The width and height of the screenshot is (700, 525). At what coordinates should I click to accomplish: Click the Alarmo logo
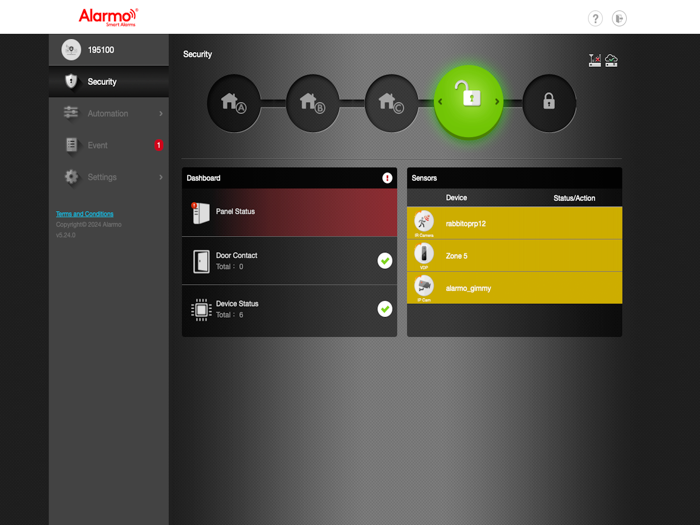click(x=108, y=17)
